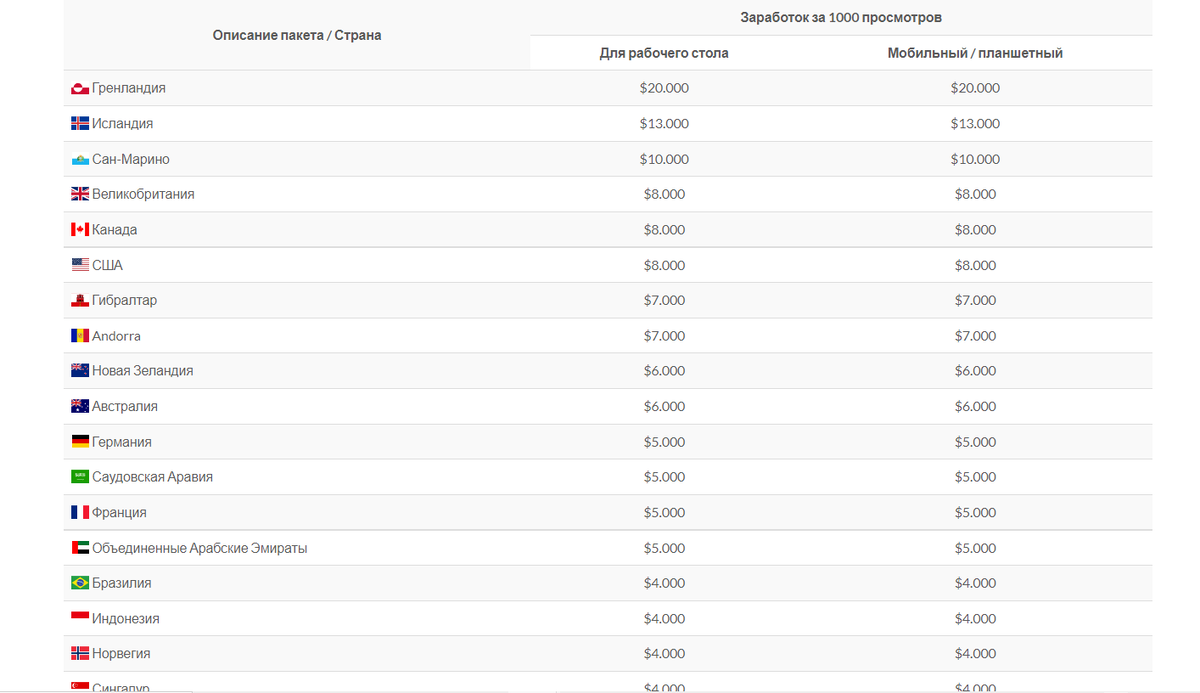This screenshot has height=693, width=1200.
Task: Click San Marino's mobile rate $10.000
Action: 975,160
